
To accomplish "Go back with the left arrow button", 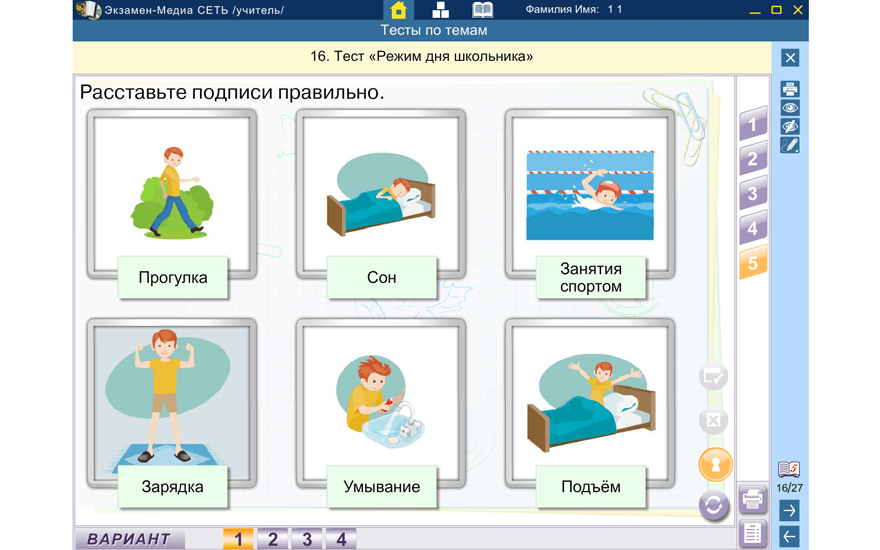I will [789, 537].
